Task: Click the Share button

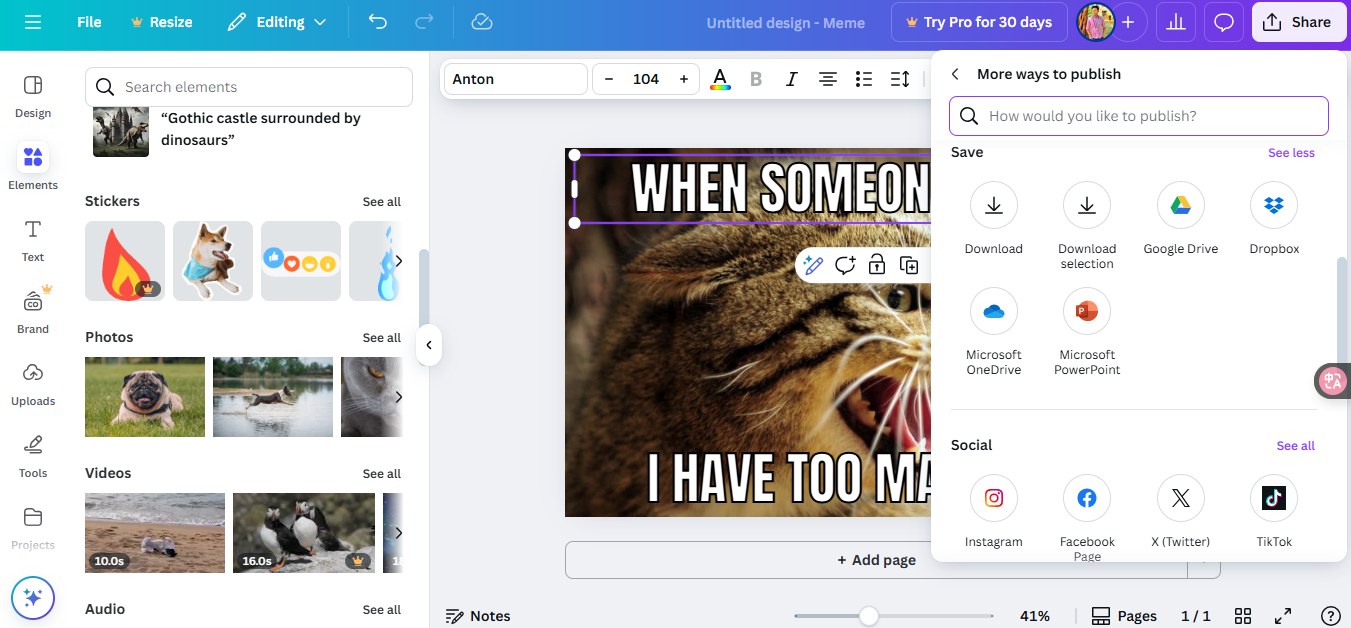Action: pos(1298,21)
